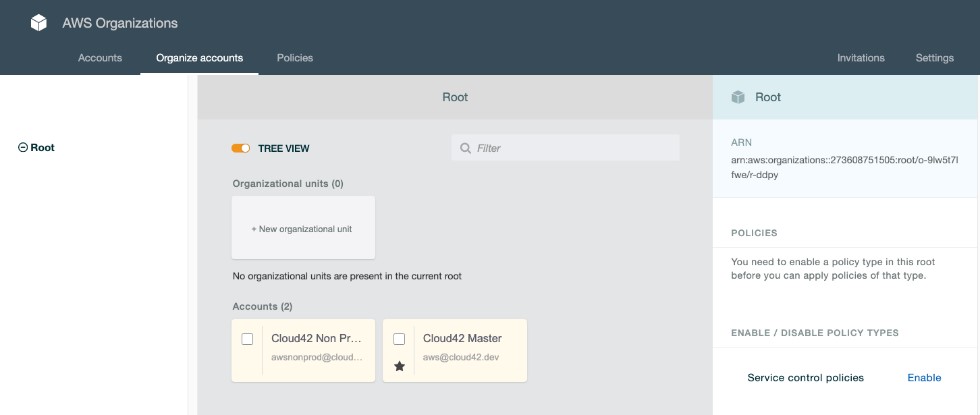Create a new organizational unit
The width and height of the screenshot is (980, 415).
coord(303,228)
